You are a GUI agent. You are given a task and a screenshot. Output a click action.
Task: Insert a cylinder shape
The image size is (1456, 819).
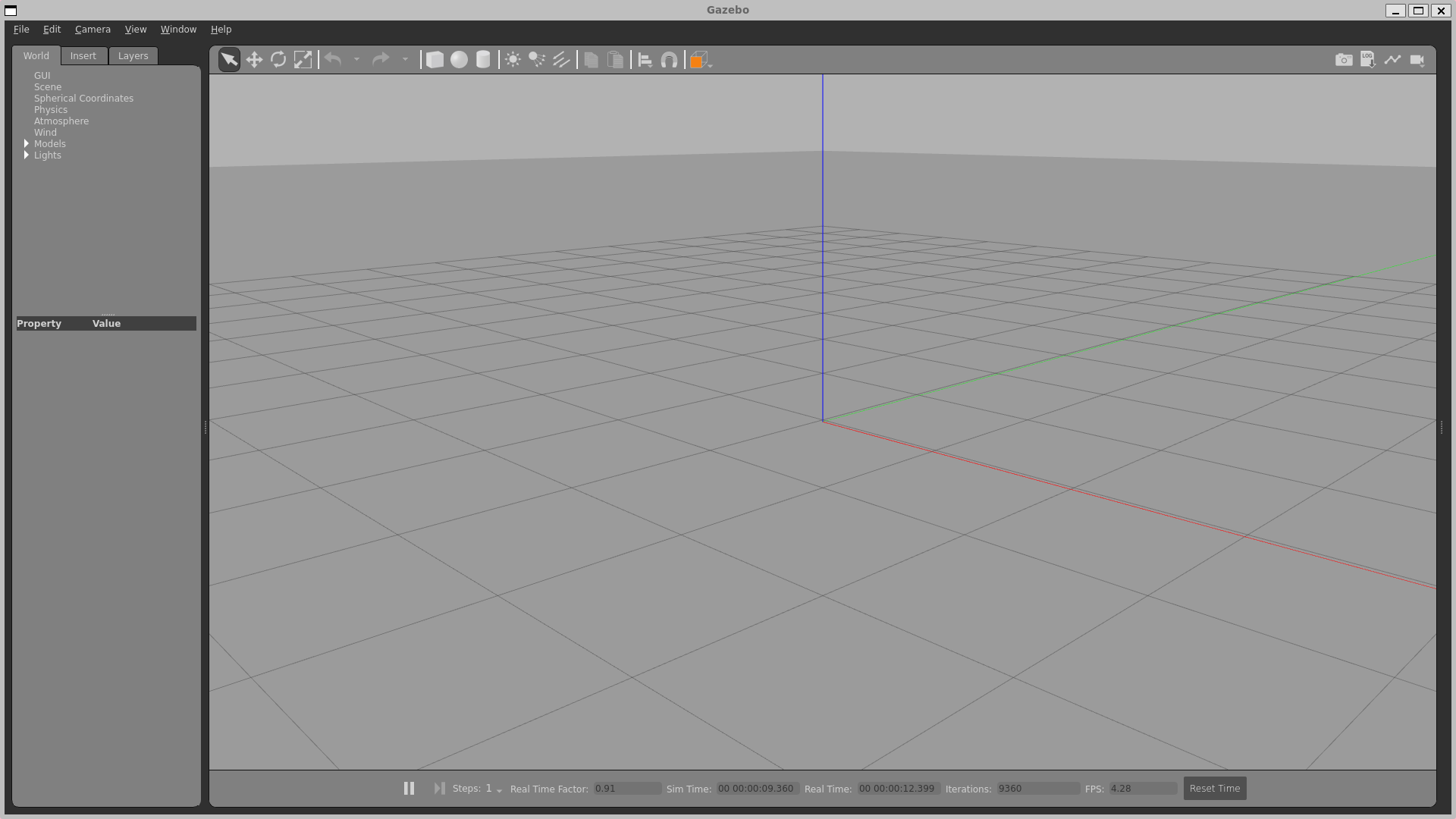click(x=483, y=60)
